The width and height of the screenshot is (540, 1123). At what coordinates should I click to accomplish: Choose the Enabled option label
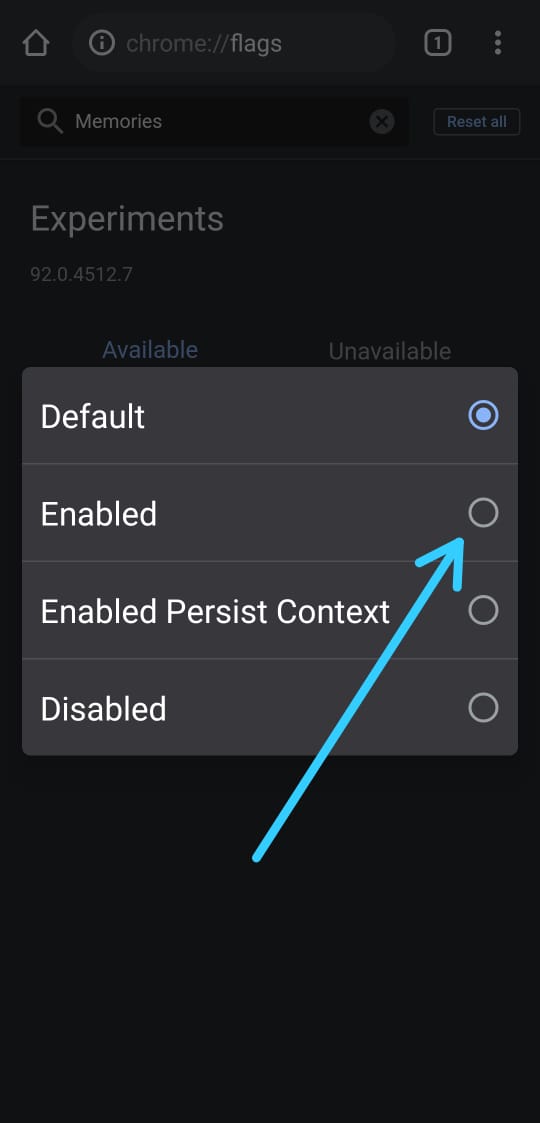pos(99,514)
